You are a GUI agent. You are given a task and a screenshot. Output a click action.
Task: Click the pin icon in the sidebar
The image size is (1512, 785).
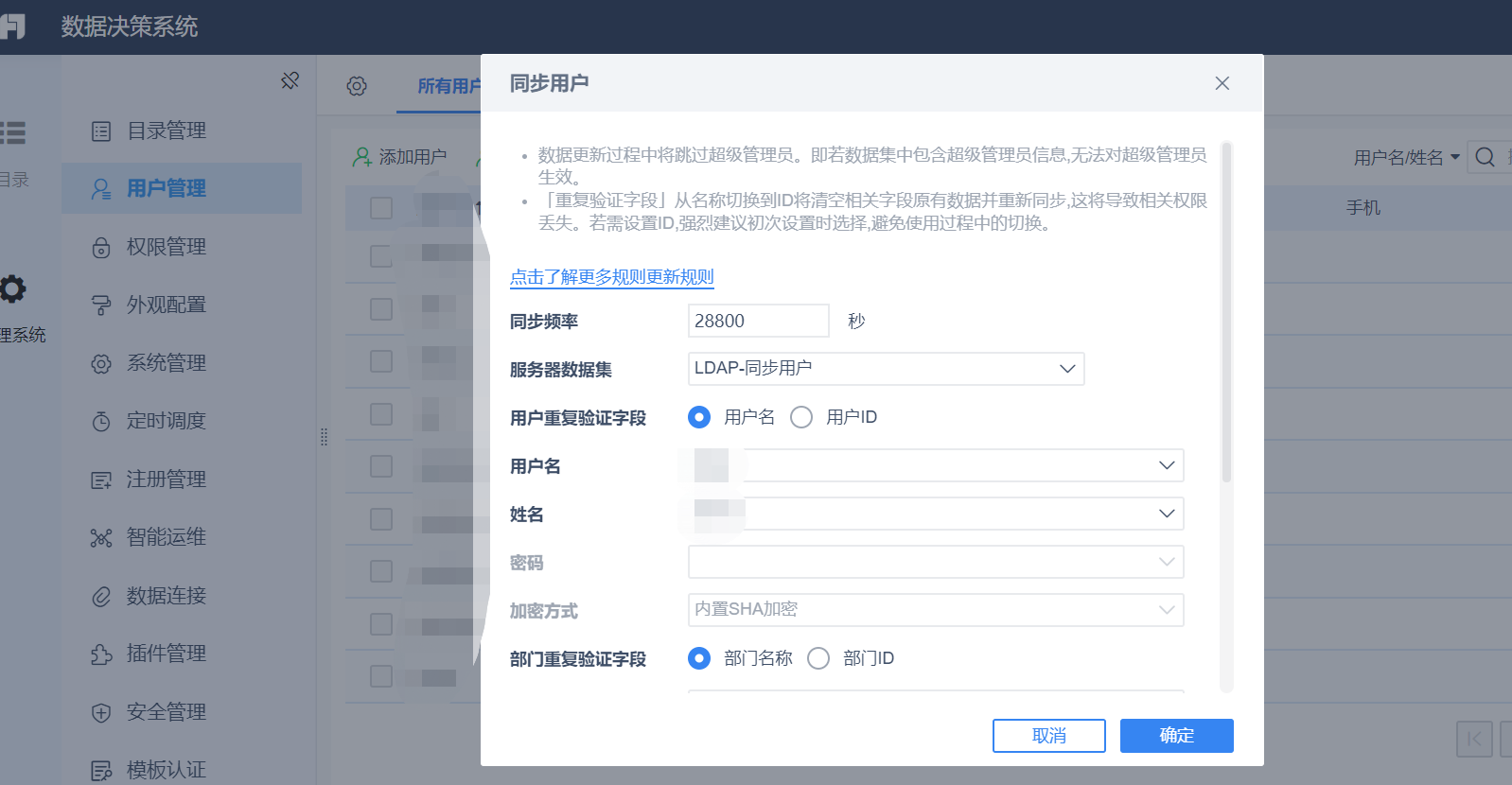pos(290,81)
